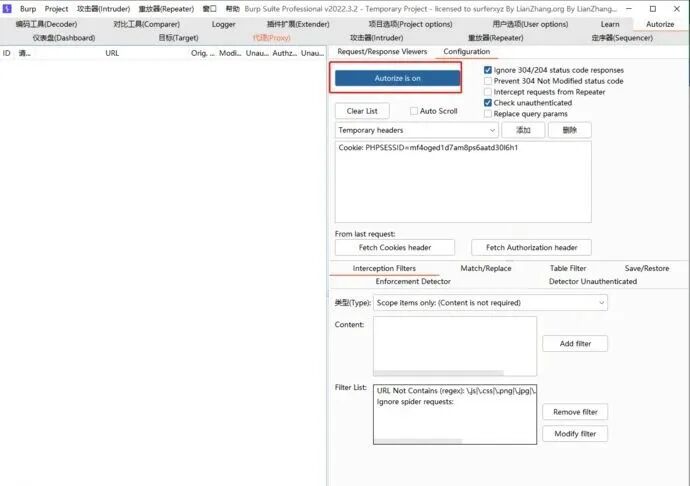This screenshot has height=486, width=690.
Task: Sort by the Modi.. column header
Action: pyautogui.click(x=230, y=53)
